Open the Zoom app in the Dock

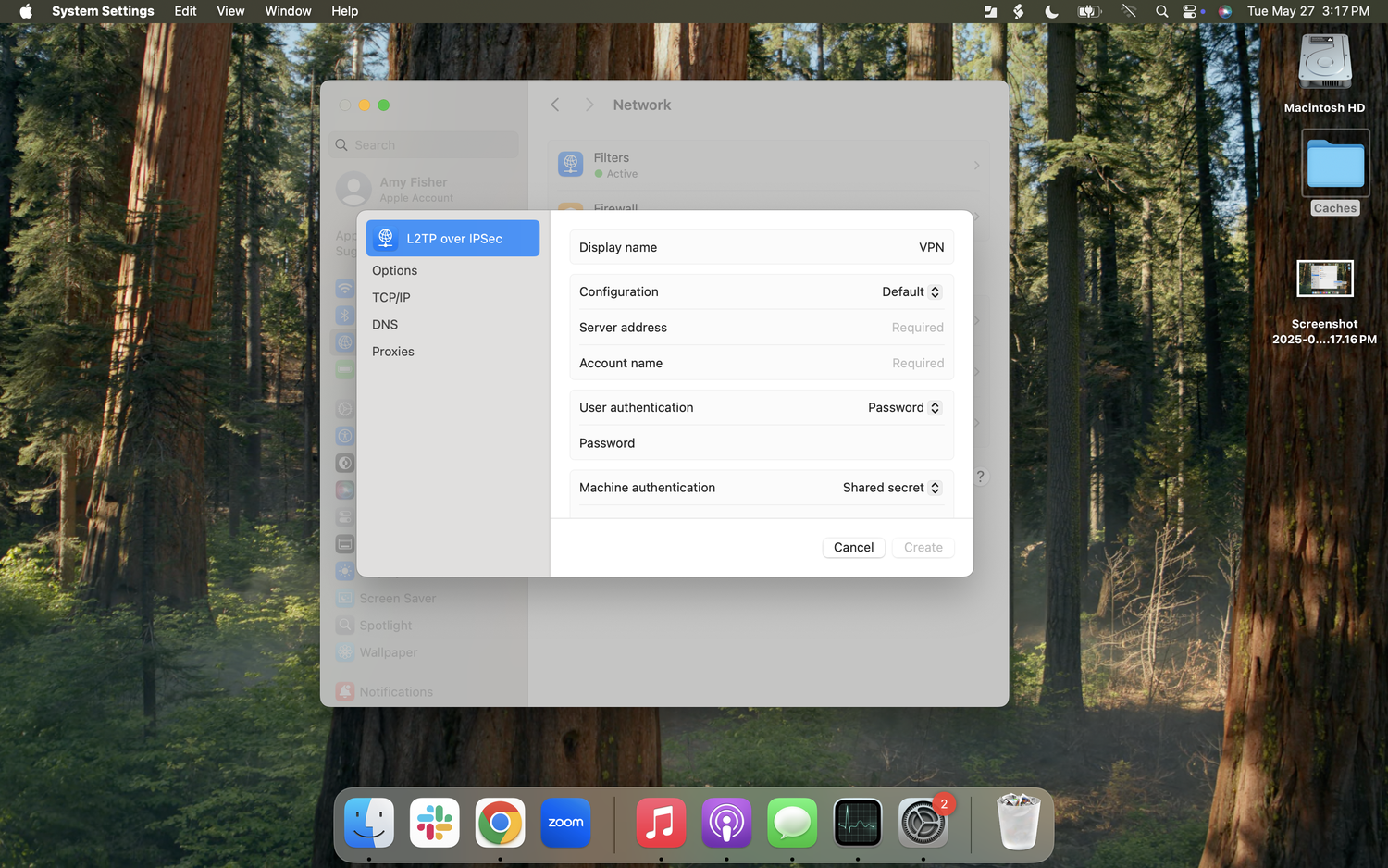(565, 823)
